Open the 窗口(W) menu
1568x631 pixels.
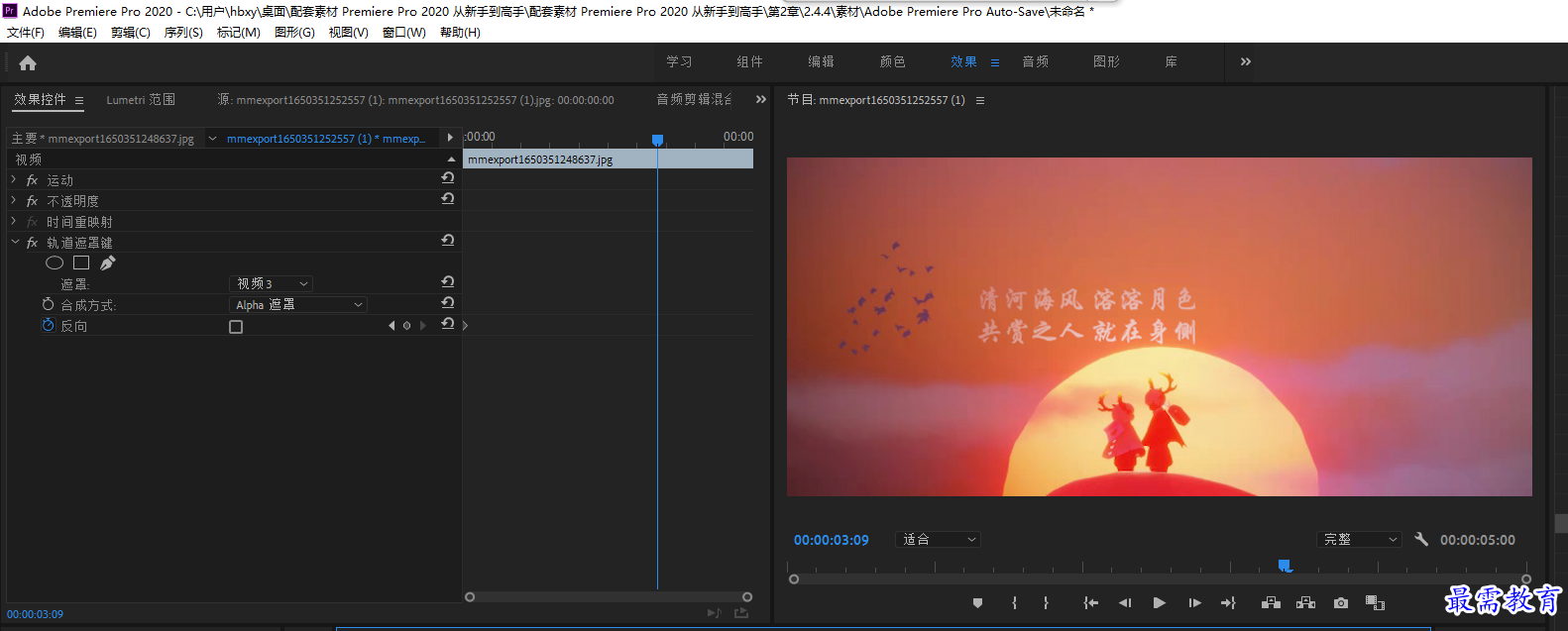click(x=404, y=33)
